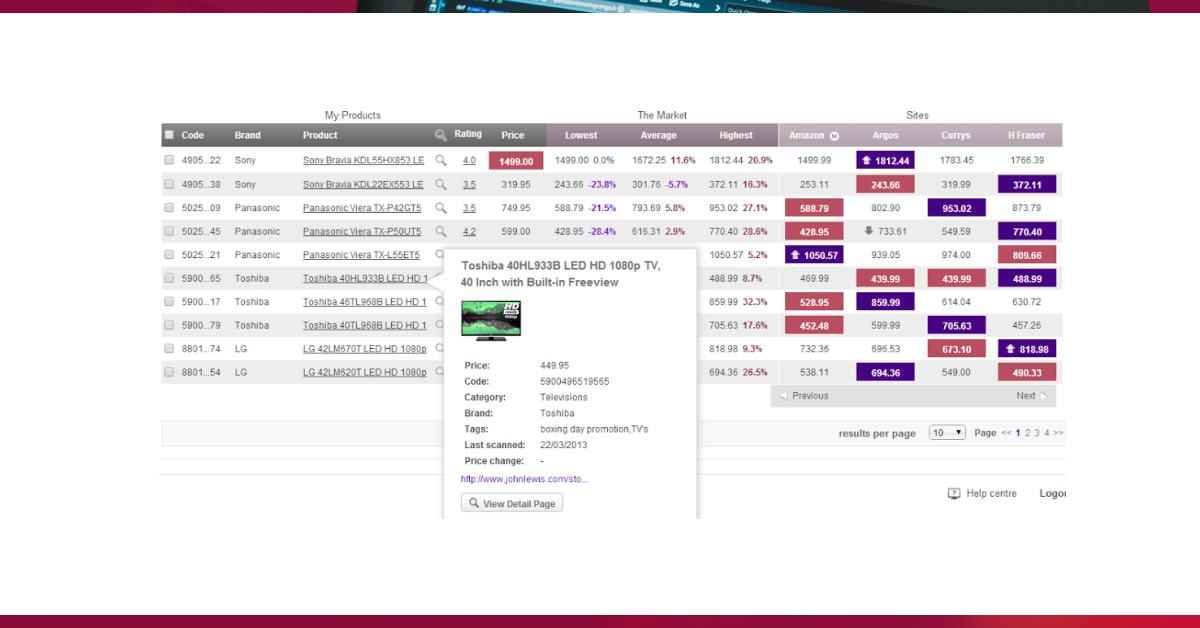Click the Argos column header
This screenshot has height=628, width=1200.
click(x=885, y=135)
